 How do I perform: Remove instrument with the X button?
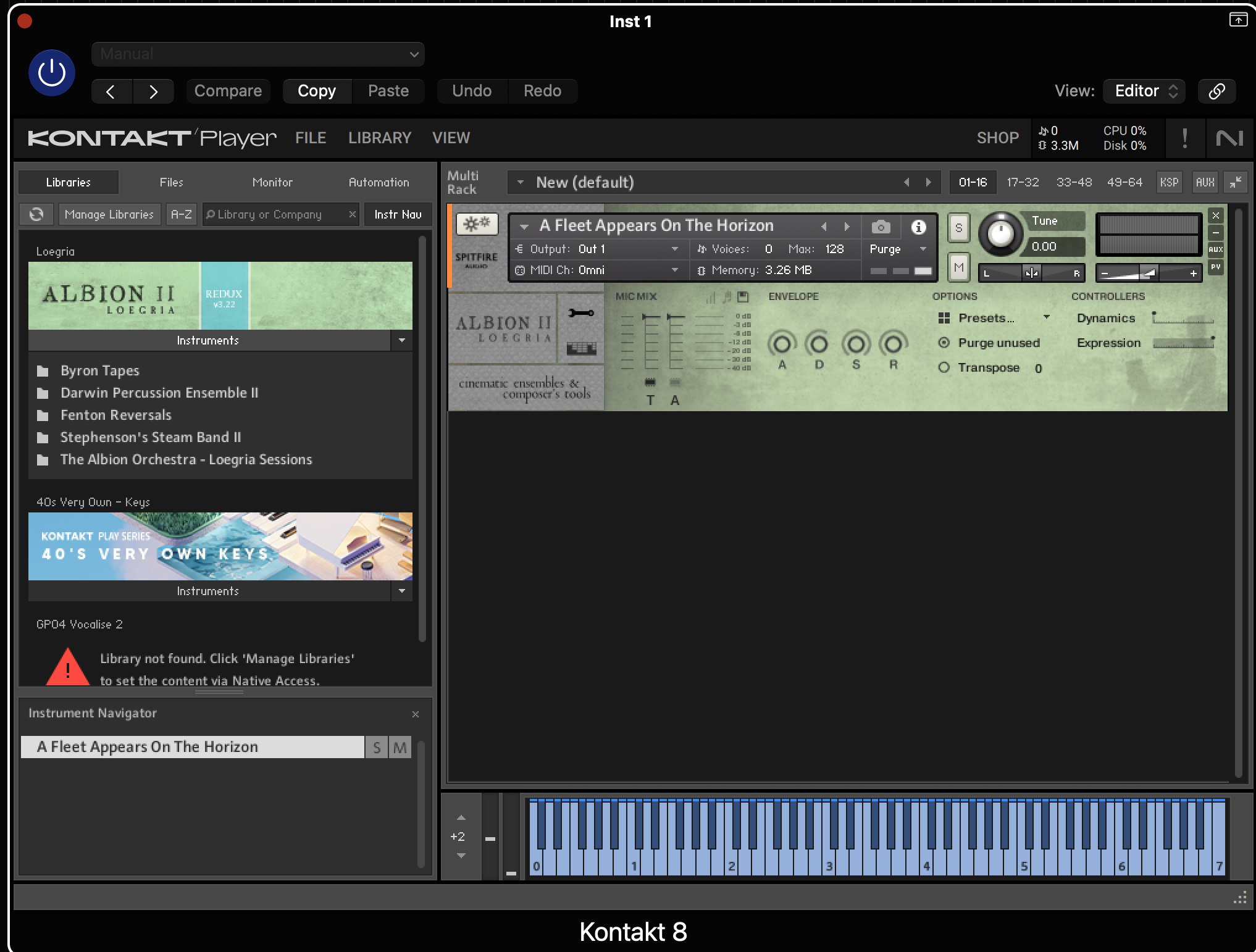(x=1215, y=215)
